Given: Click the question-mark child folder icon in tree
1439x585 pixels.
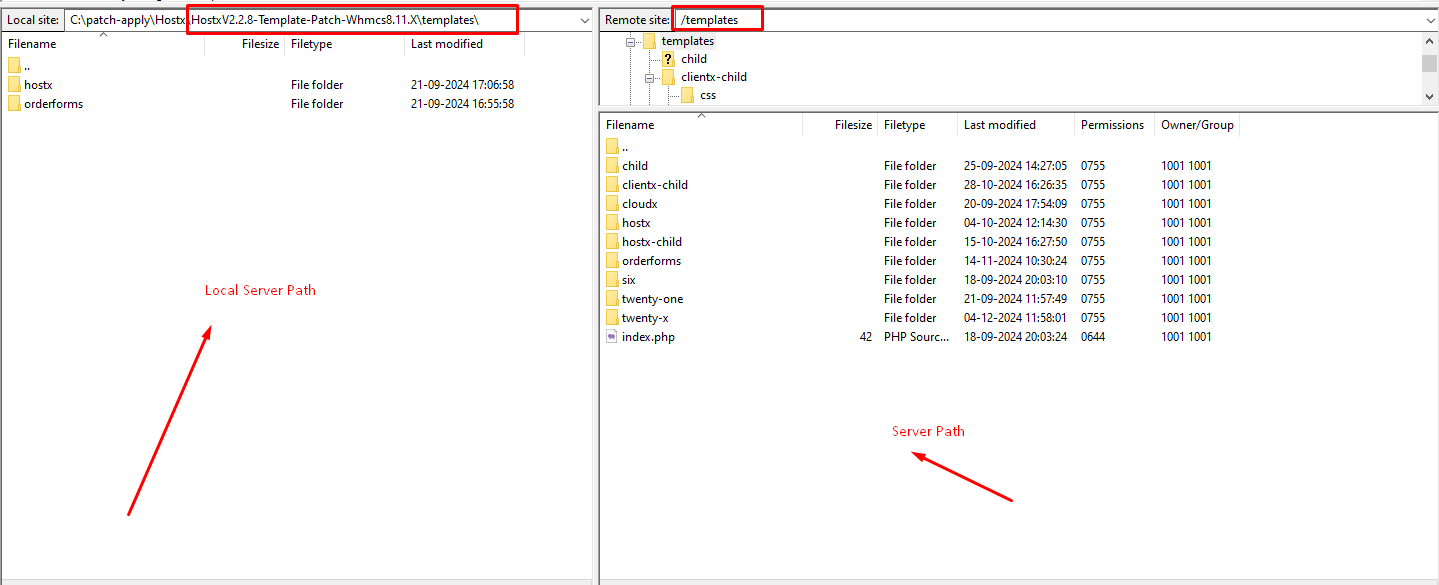Looking at the screenshot, I should (668, 59).
